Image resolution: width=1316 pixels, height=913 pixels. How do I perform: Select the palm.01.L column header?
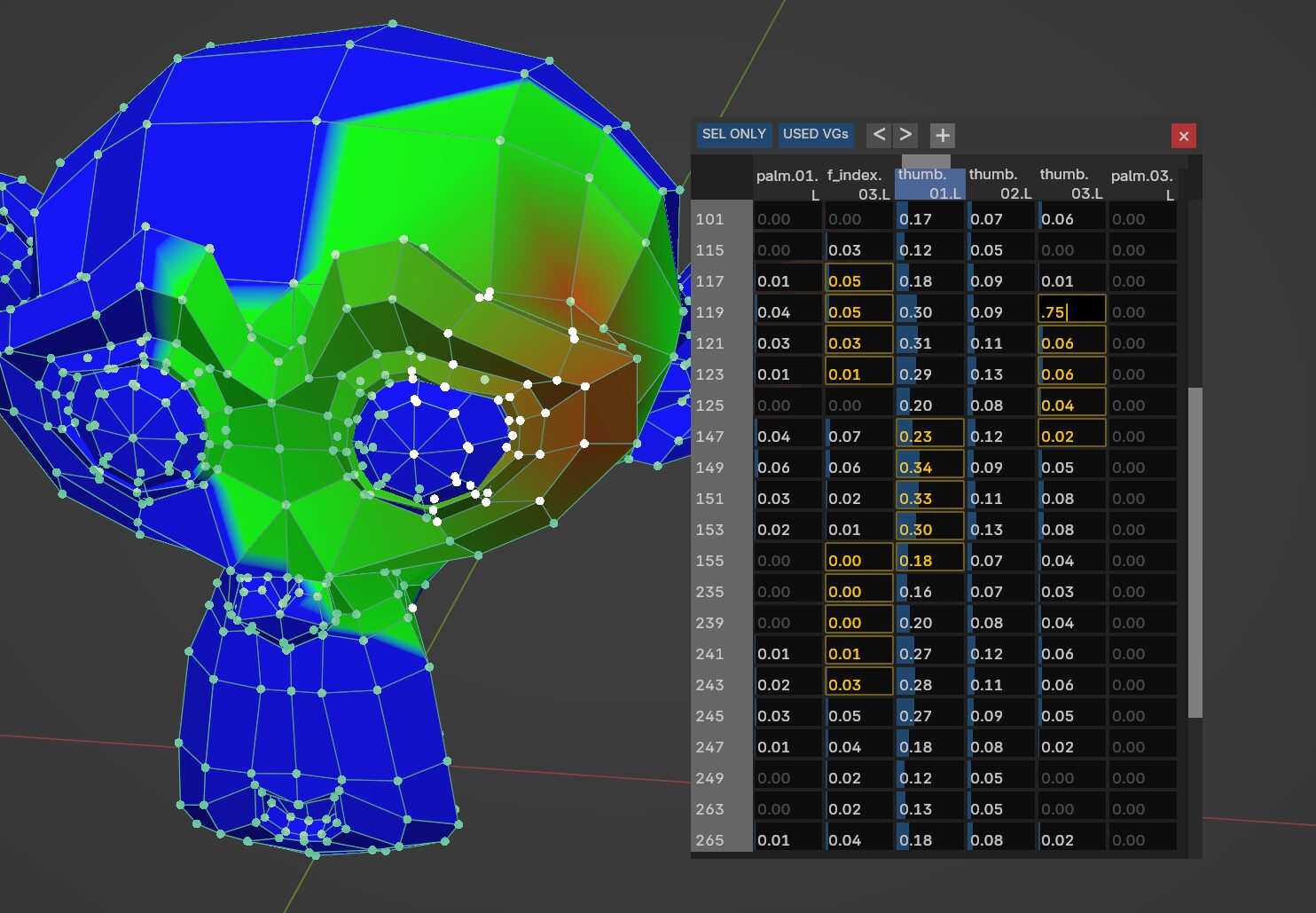click(x=787, y=185)
